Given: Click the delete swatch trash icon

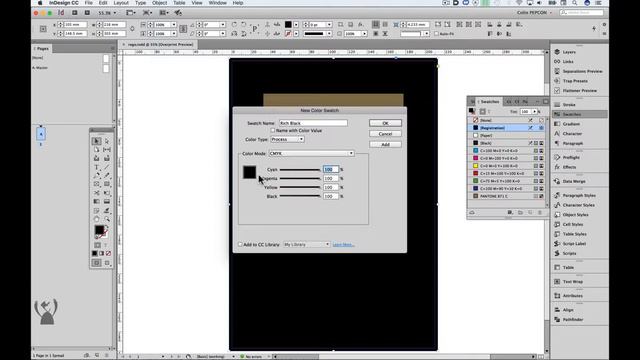Looking at the screenshot, I should click(x=540, y=213).
